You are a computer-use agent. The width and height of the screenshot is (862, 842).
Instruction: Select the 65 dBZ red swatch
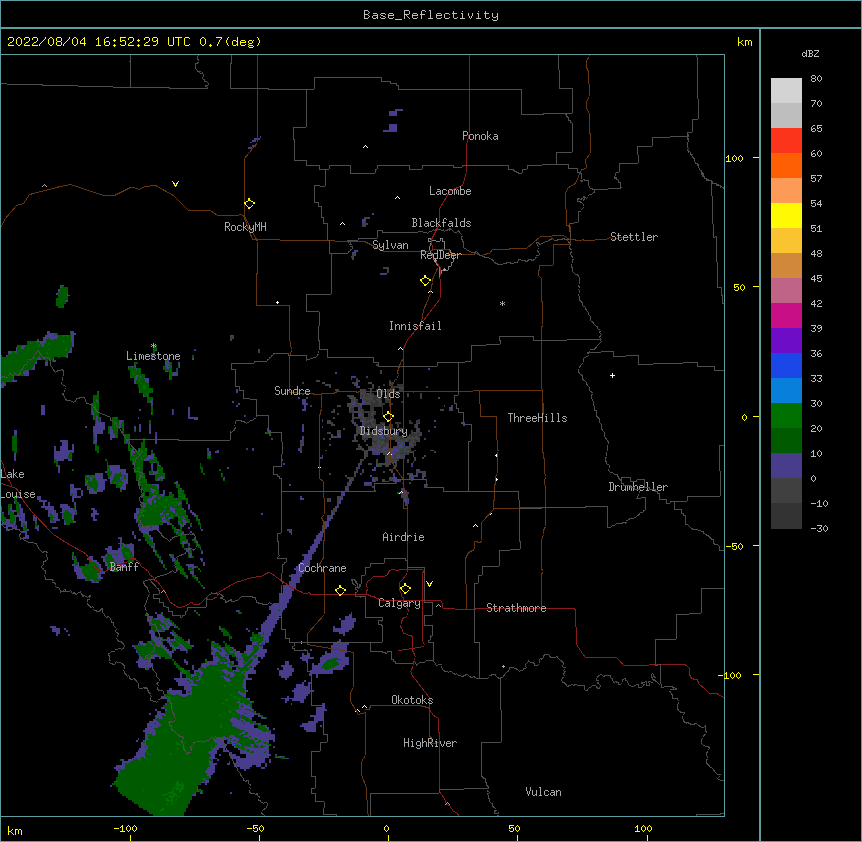(786, 140)
